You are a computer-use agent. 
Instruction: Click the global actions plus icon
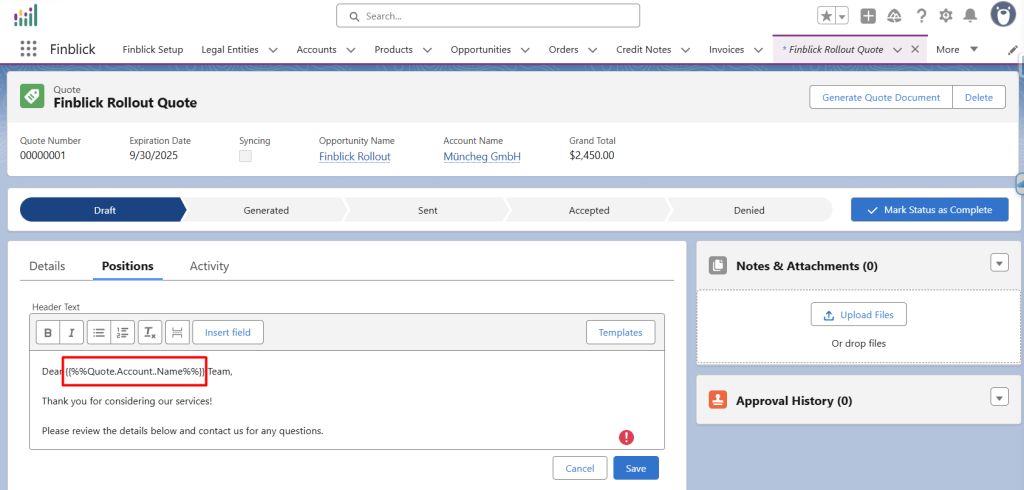(868, 16)
